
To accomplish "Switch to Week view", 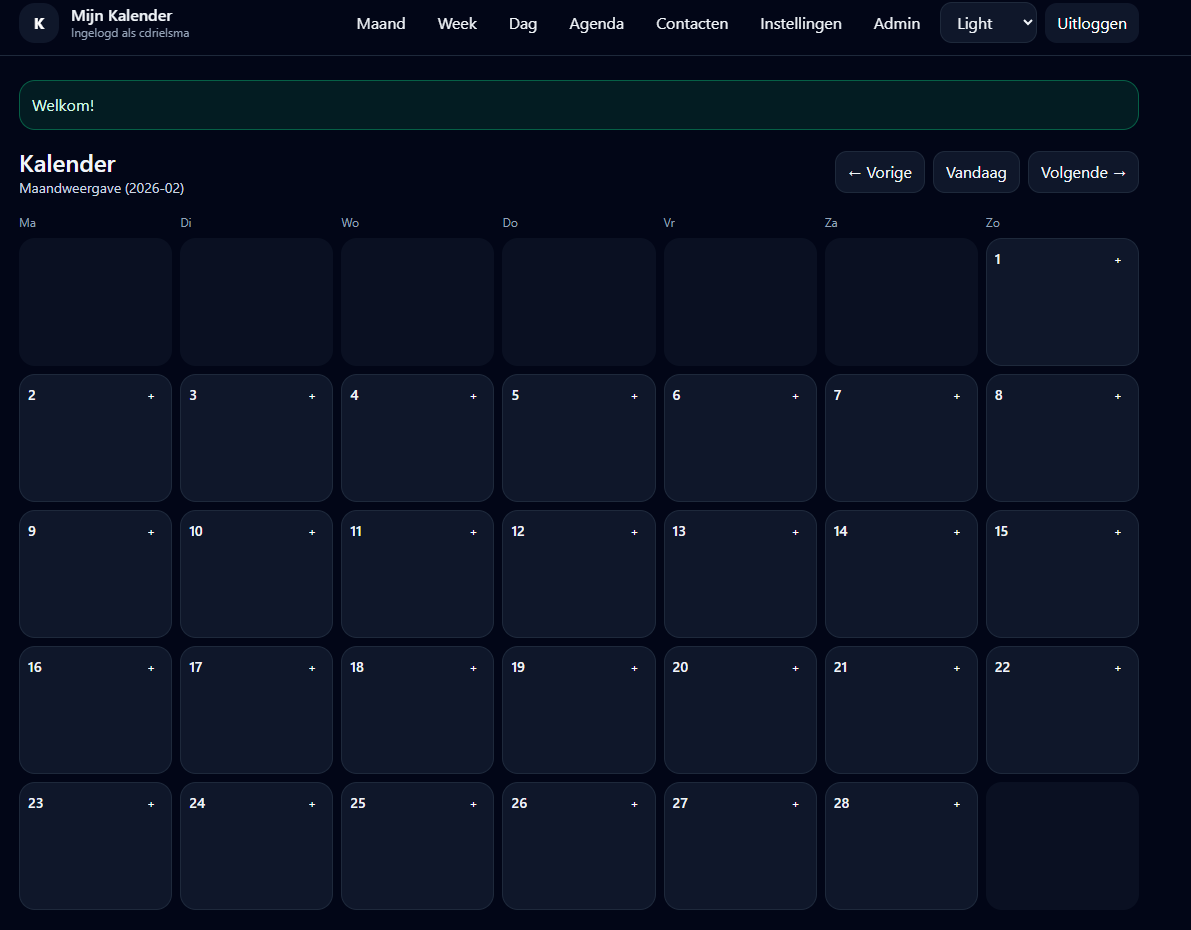I will pos(457,23).
